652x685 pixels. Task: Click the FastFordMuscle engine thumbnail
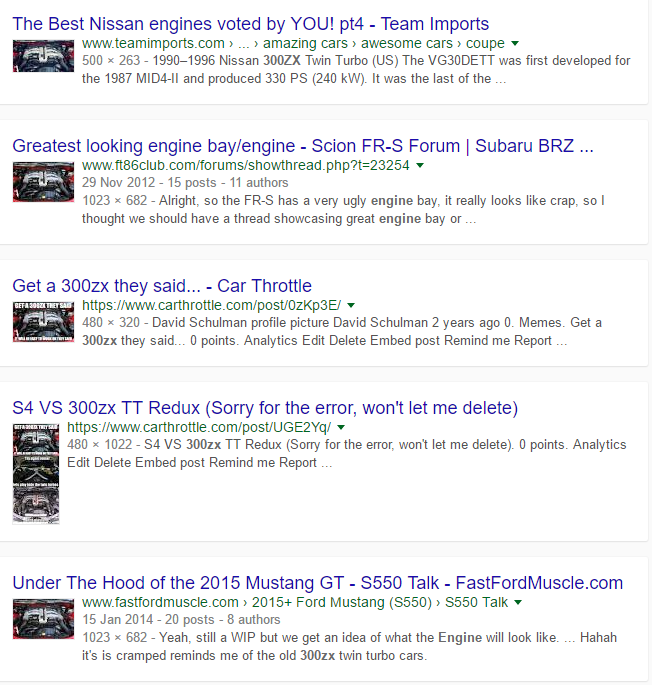(43, 618)
